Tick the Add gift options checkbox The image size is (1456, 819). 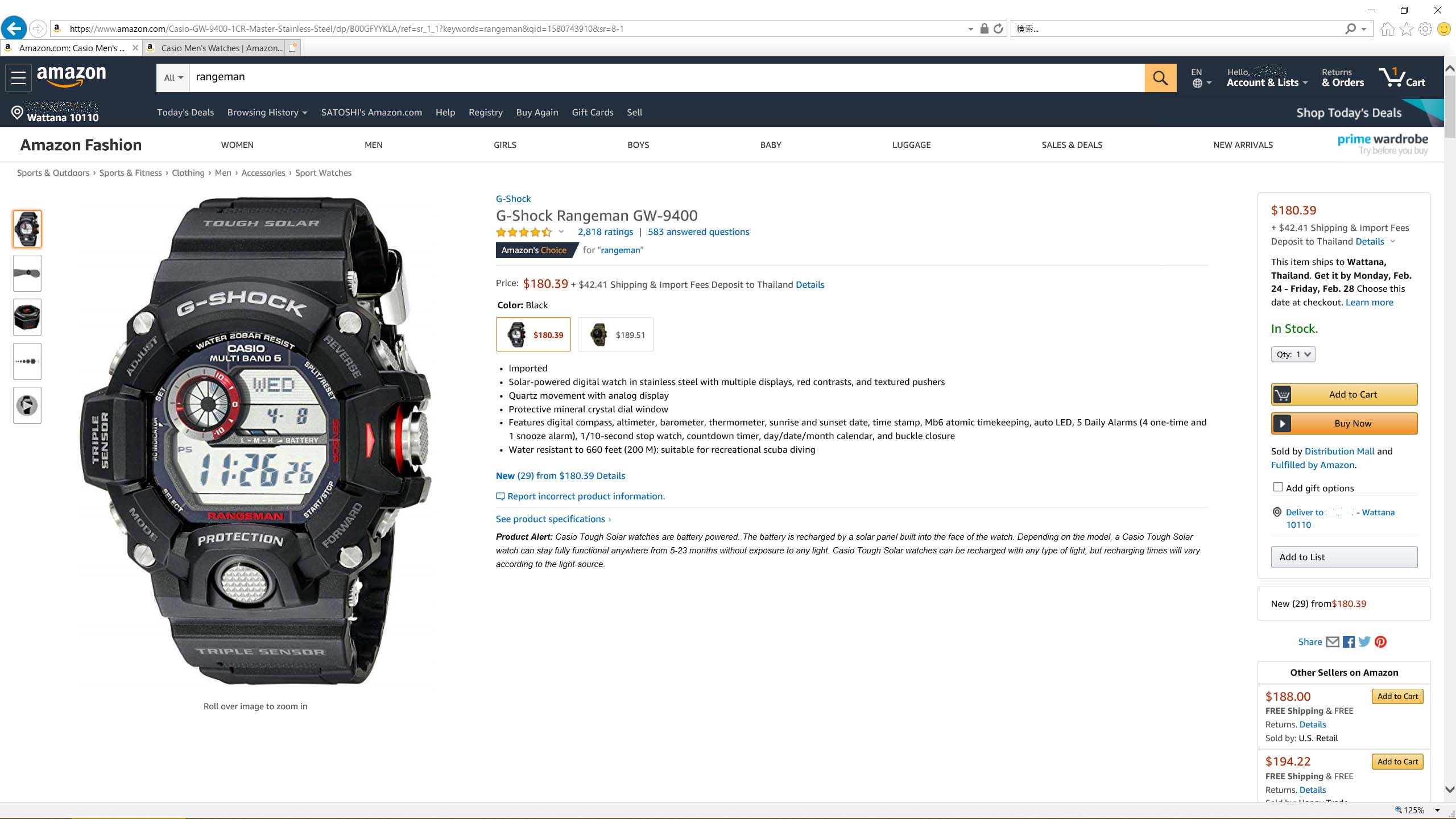pyautogui.click(x=1278, y=487)
